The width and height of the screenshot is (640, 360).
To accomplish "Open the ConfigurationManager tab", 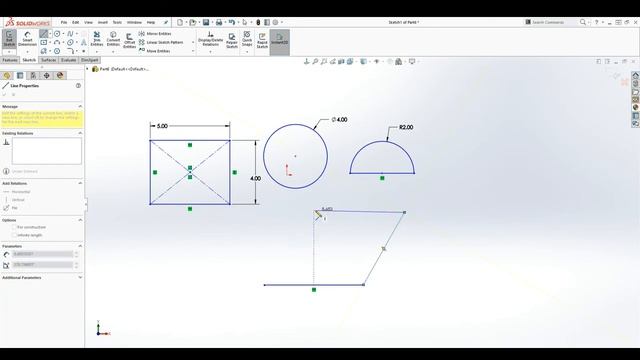I will [33, 76].
